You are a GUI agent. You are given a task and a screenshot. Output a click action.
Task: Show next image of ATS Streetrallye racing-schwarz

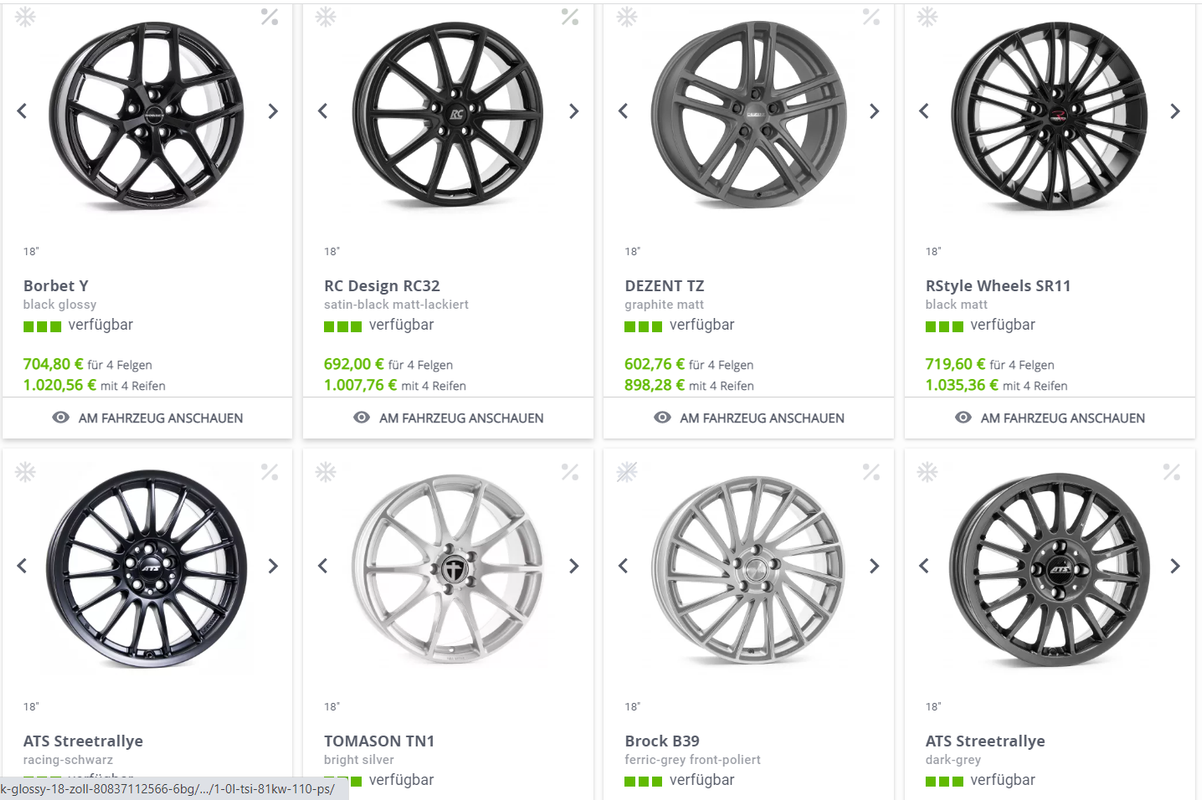[x=273, y=566]
